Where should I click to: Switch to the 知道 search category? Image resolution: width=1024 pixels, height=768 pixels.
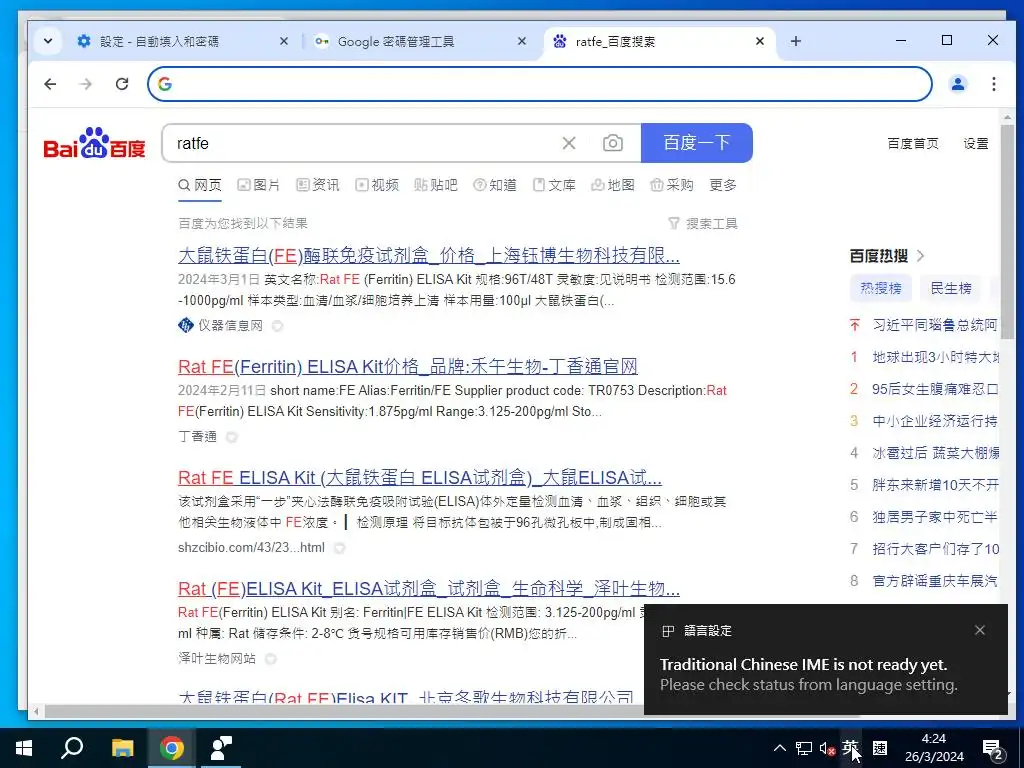coord(494,185)
